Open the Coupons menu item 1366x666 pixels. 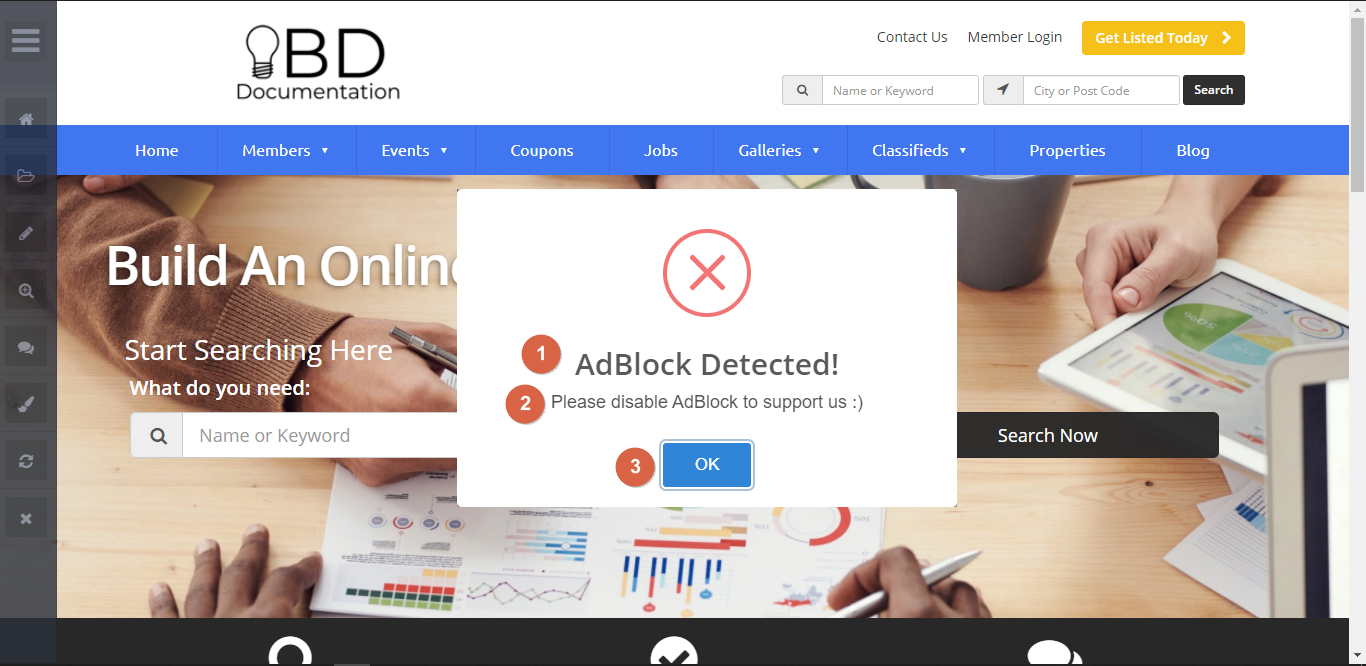542,150
